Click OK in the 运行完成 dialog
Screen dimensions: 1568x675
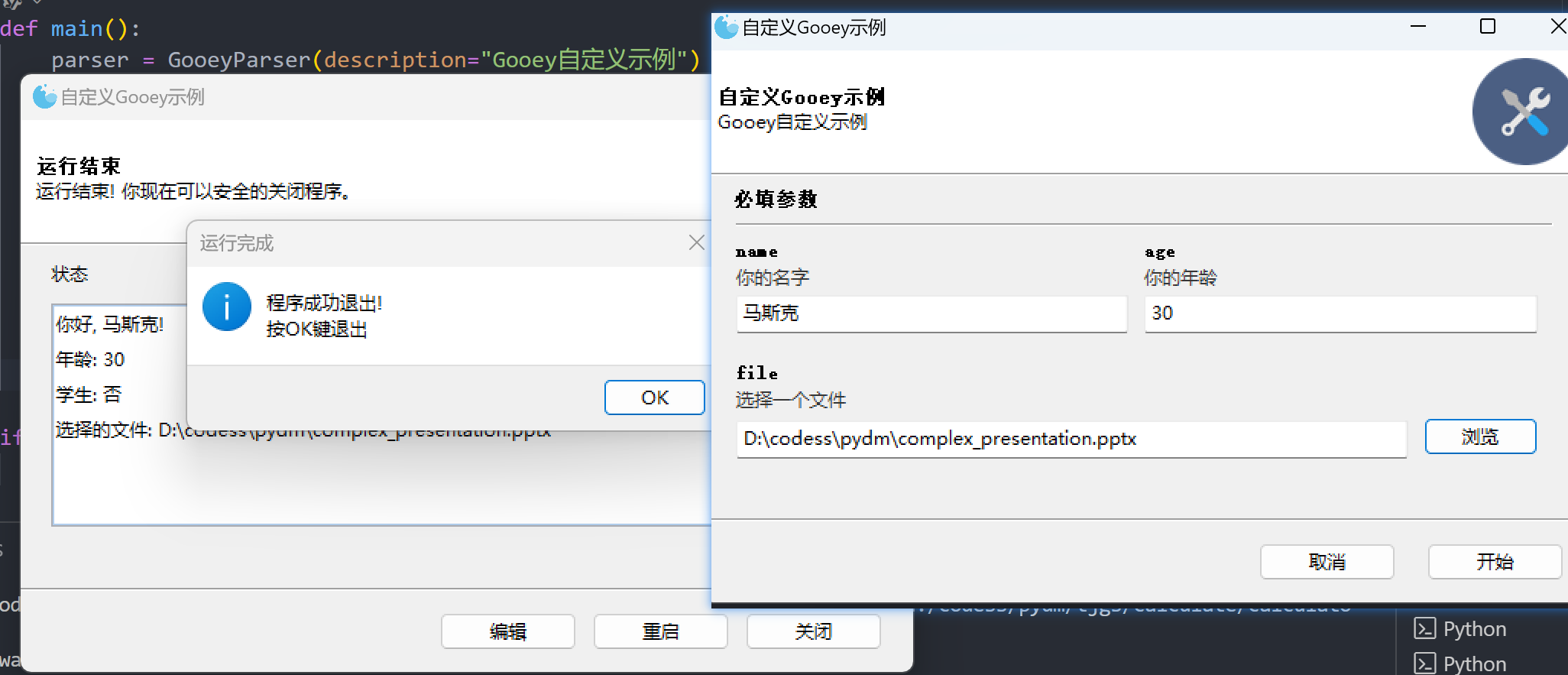[654, 398]
